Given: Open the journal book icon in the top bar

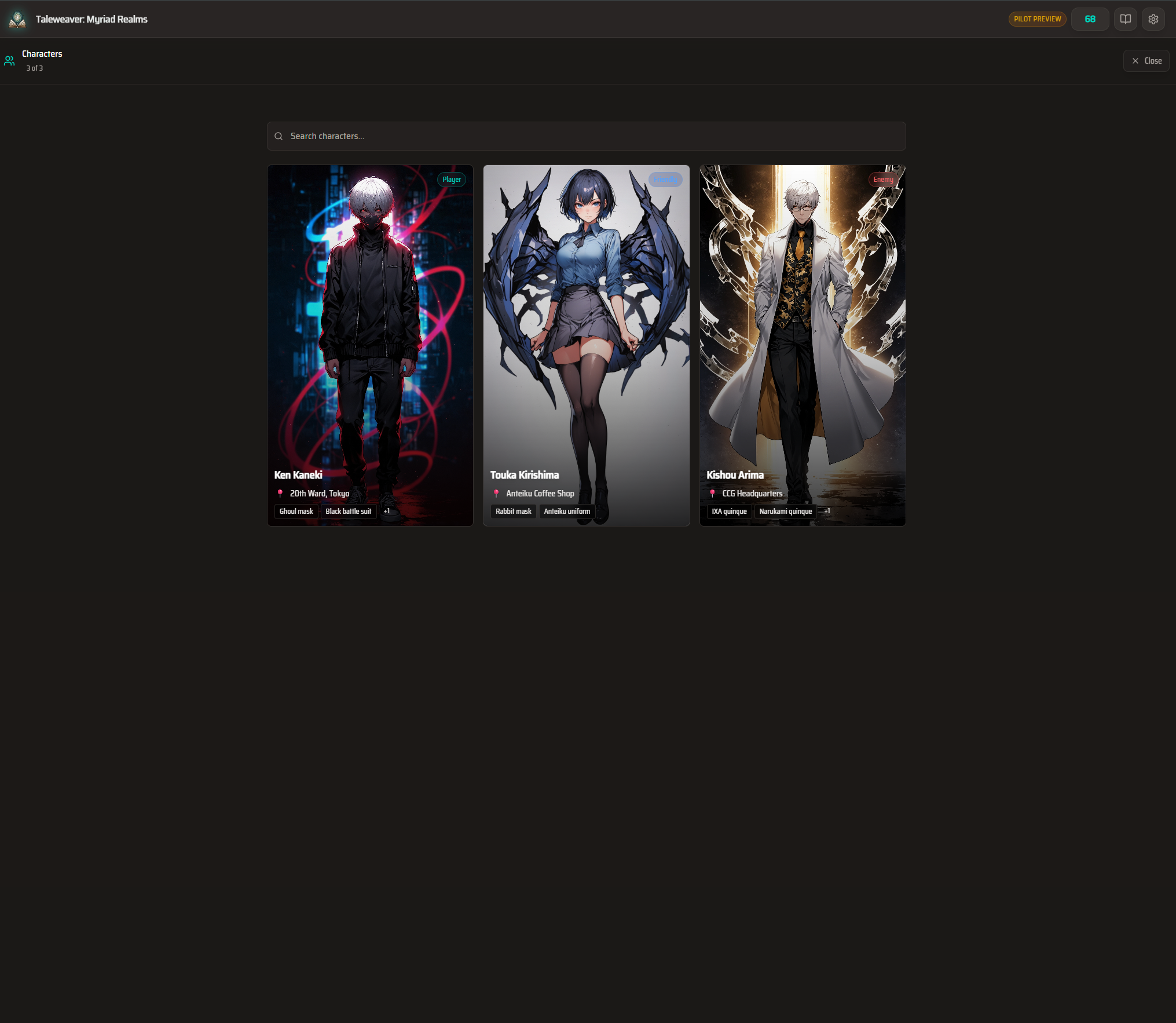Looking at the screenshot, I should pos(1125,19).
